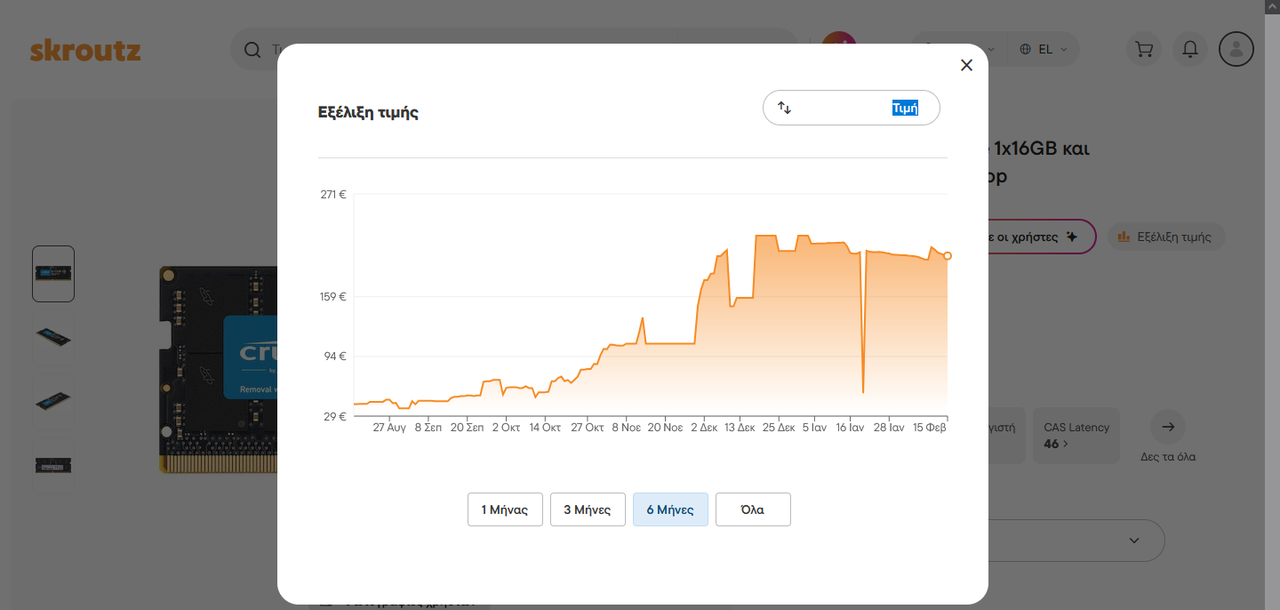The image size is (1280, 610).
Task: Select the first product thumbnail
Action: pos(53,274)
